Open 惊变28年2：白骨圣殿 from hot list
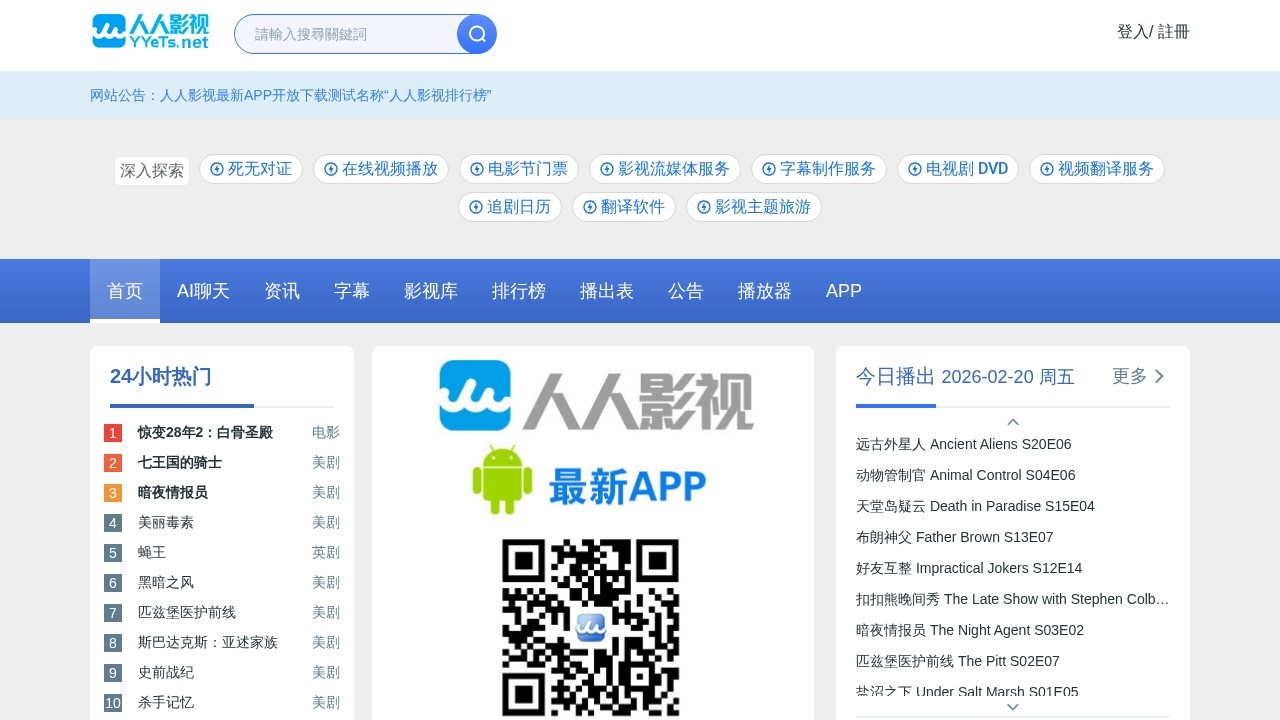This screenshot has height=720, width=1280. point(205,432)
